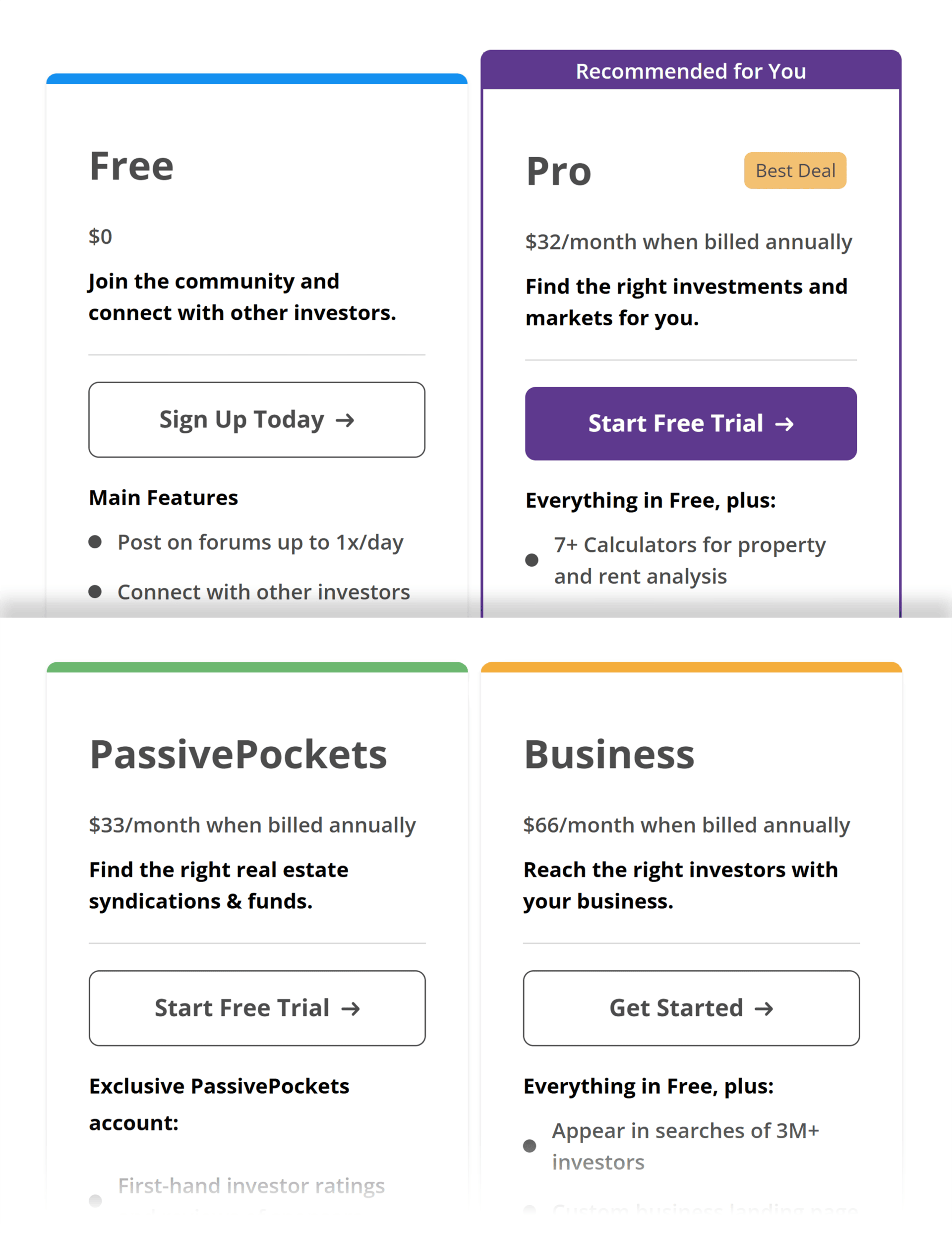Click the Recommended for You banner
The height and width of the screenshot is (1233, 952).
pos(691,71)
